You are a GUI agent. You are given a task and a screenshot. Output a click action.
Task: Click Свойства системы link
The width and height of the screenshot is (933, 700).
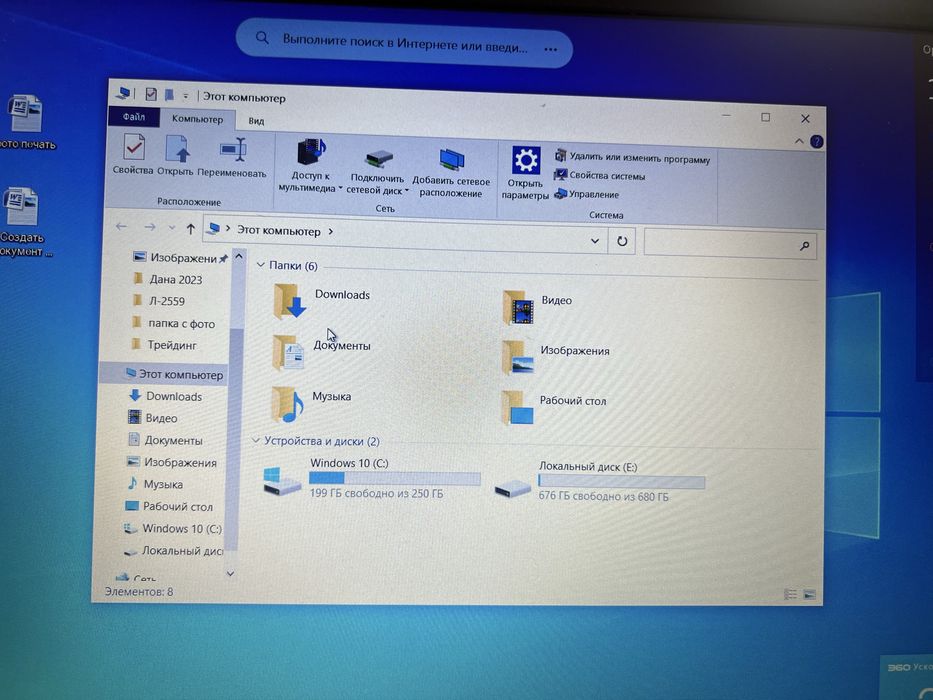[599, 176]
